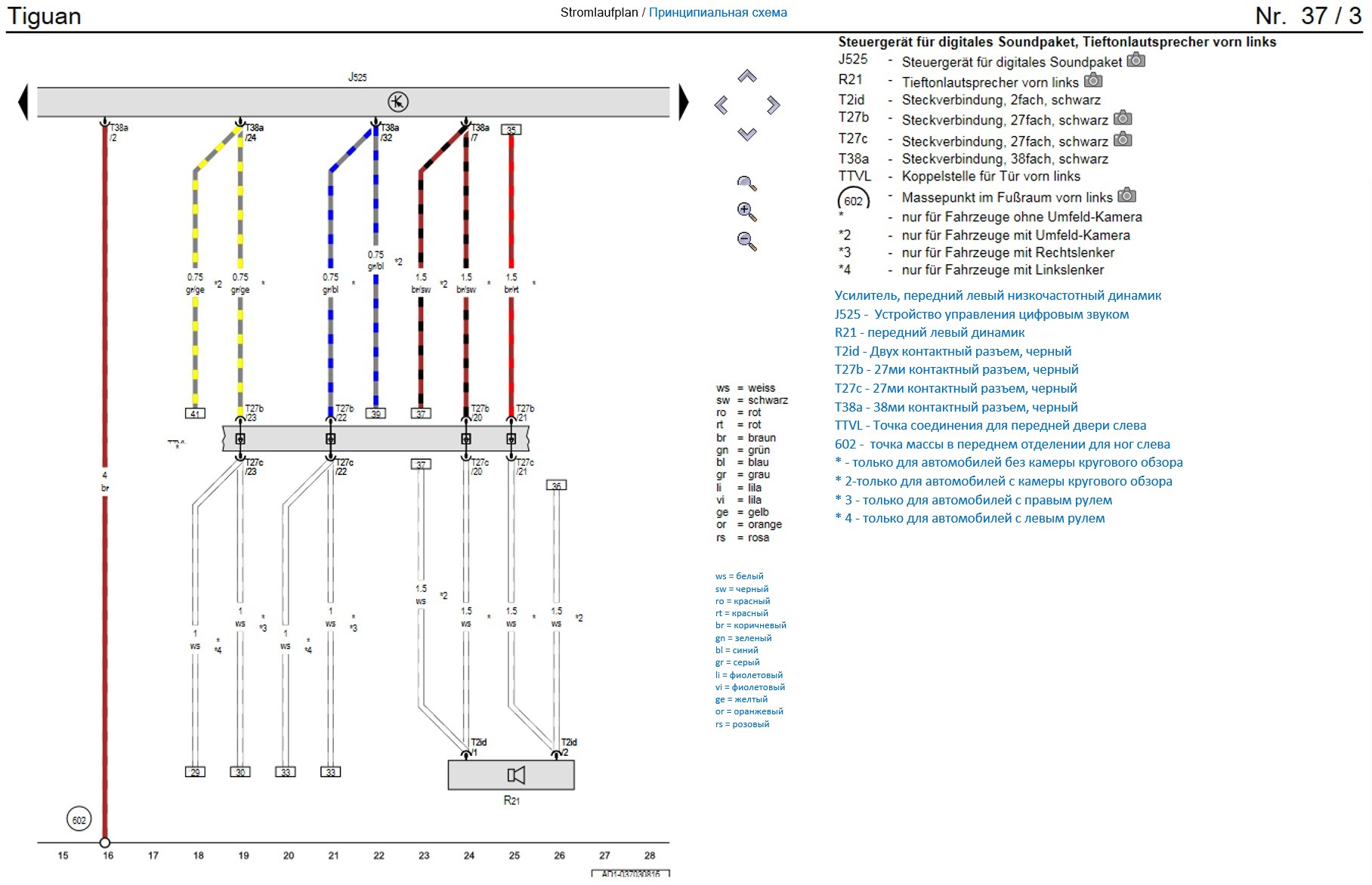1372x885 pixels.
Task: Click 'R21 - передний левый динамик'
Action: point(929,332)
